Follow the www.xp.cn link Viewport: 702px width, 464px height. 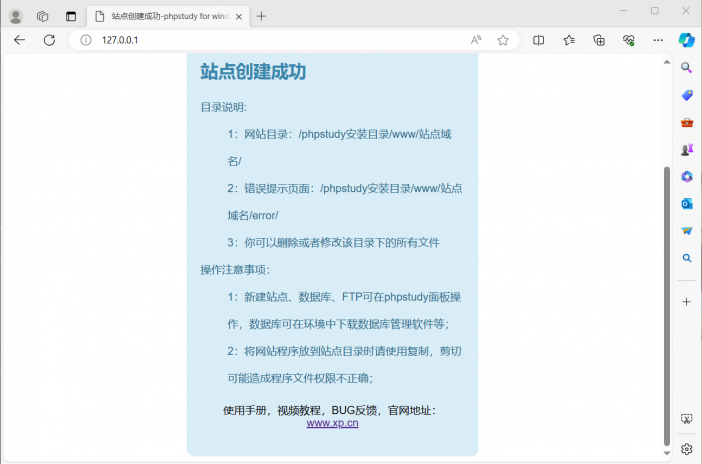pyautogui.click(x=333, y=423)
